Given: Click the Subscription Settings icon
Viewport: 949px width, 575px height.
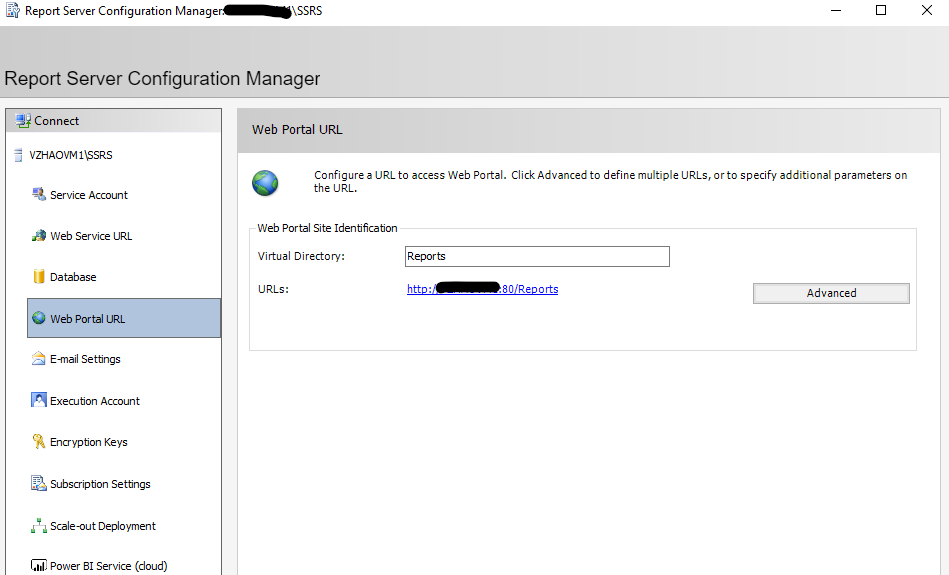Looking at the screenshot, I should (39, 483).
